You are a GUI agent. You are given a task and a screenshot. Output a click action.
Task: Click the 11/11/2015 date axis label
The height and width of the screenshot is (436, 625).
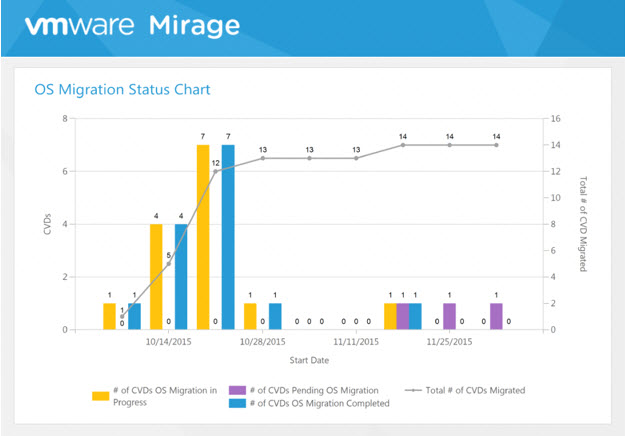pyautogui.click(x=356, y=342)
